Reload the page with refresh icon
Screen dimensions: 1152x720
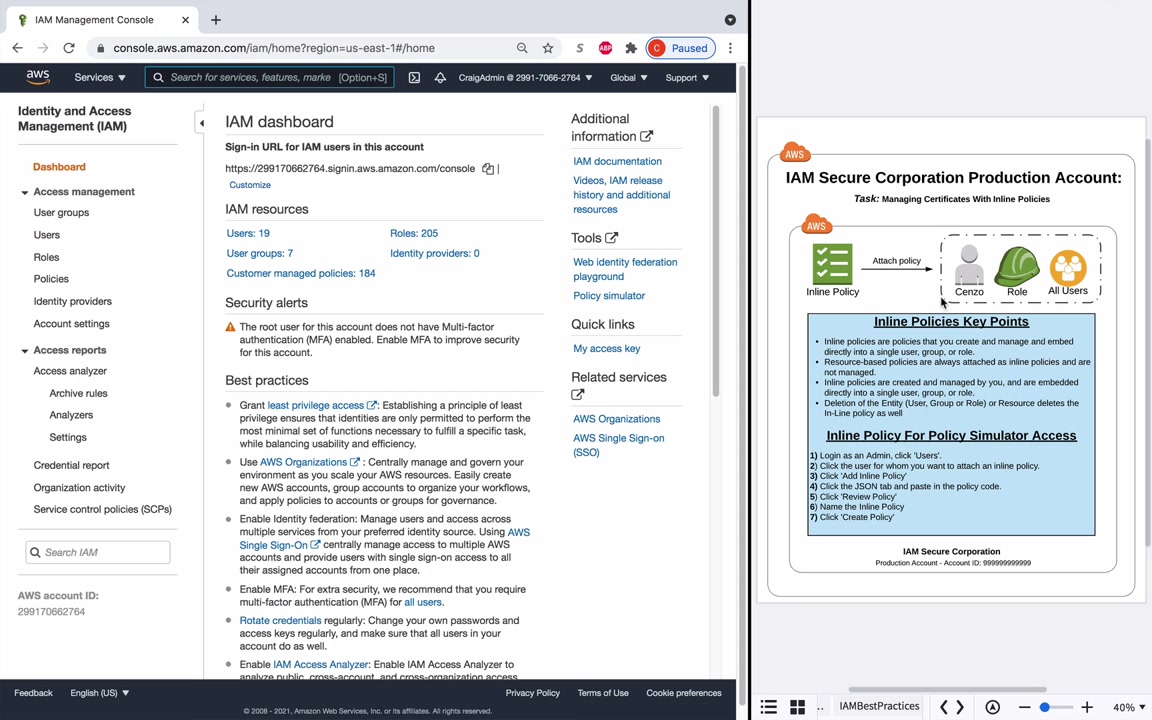pyautogui.click(x=69, y=48)
